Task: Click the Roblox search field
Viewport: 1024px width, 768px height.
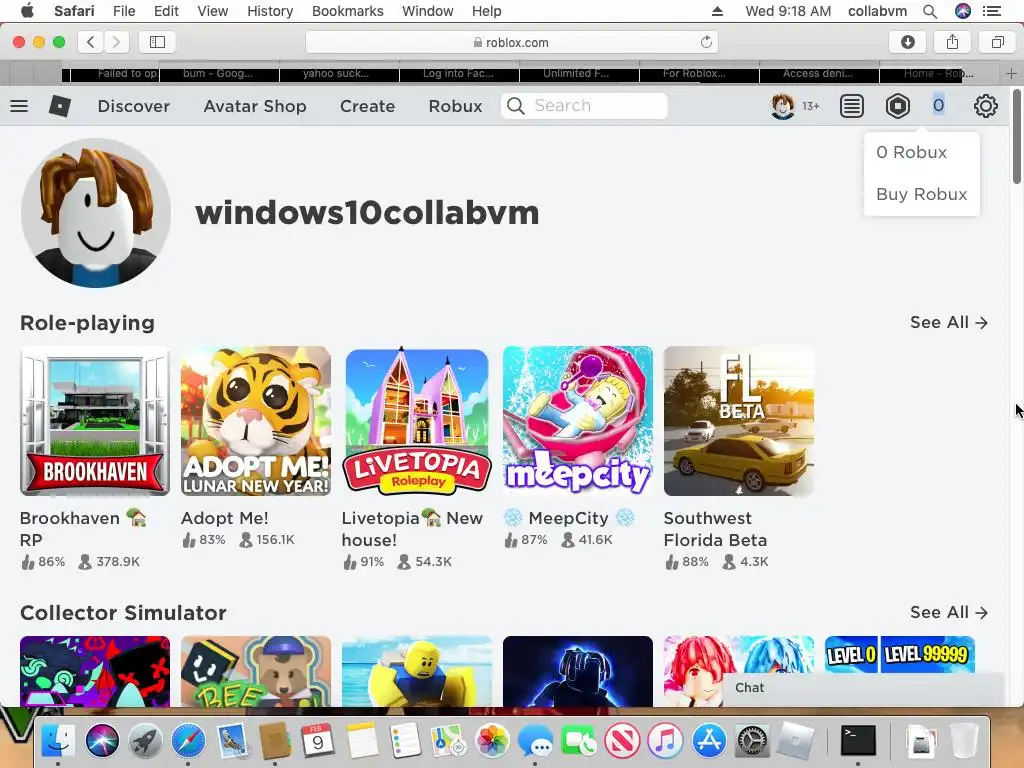Action: tap(584, 106)
